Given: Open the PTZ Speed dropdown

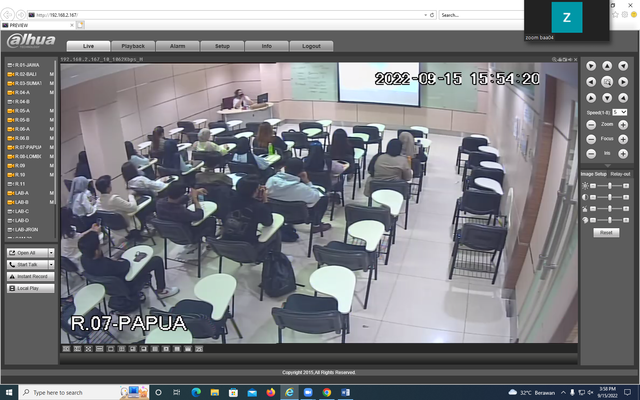Looking at the screenshot, I should tap(619, 112).
